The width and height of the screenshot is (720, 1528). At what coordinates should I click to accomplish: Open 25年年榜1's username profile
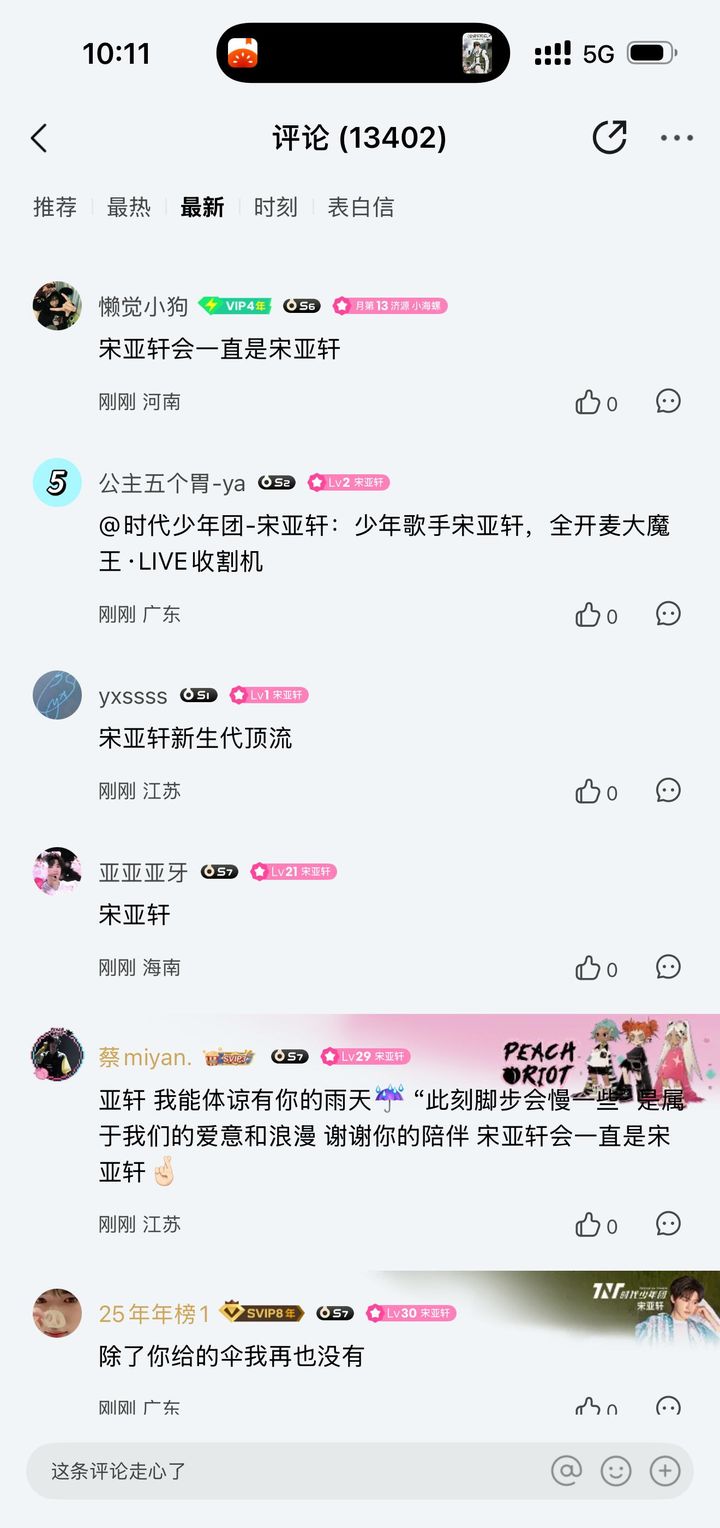(x=154, y=1313)
